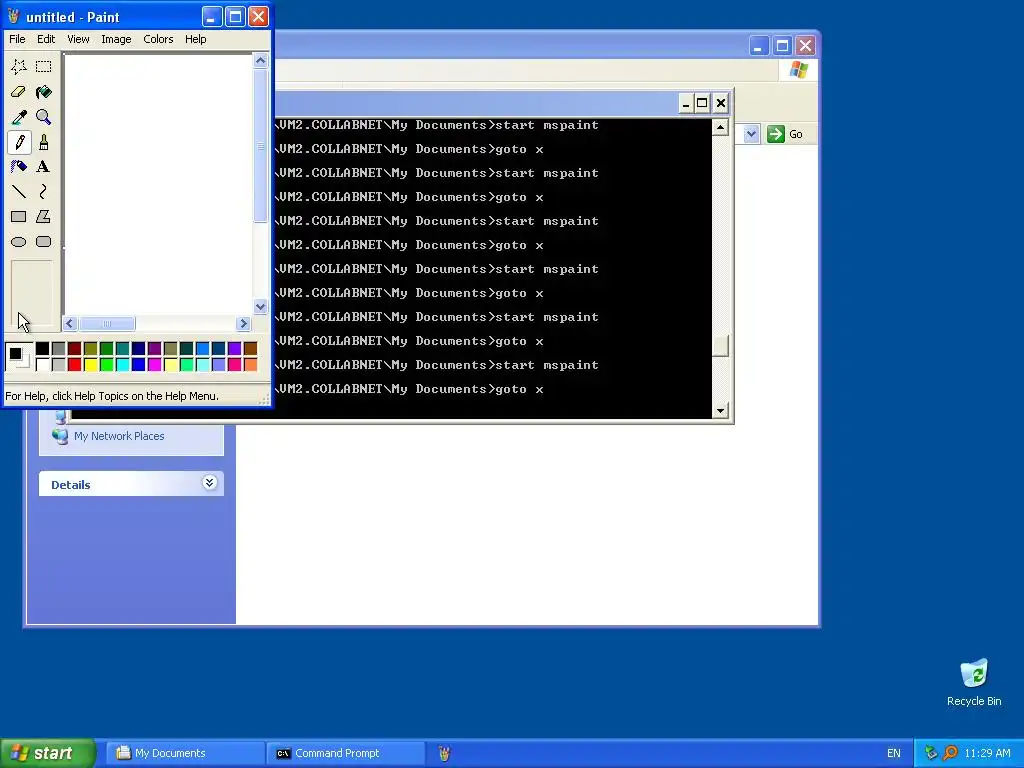Click inside the white Paint canvas
1024x768 pixels.
tap(158, 183)
